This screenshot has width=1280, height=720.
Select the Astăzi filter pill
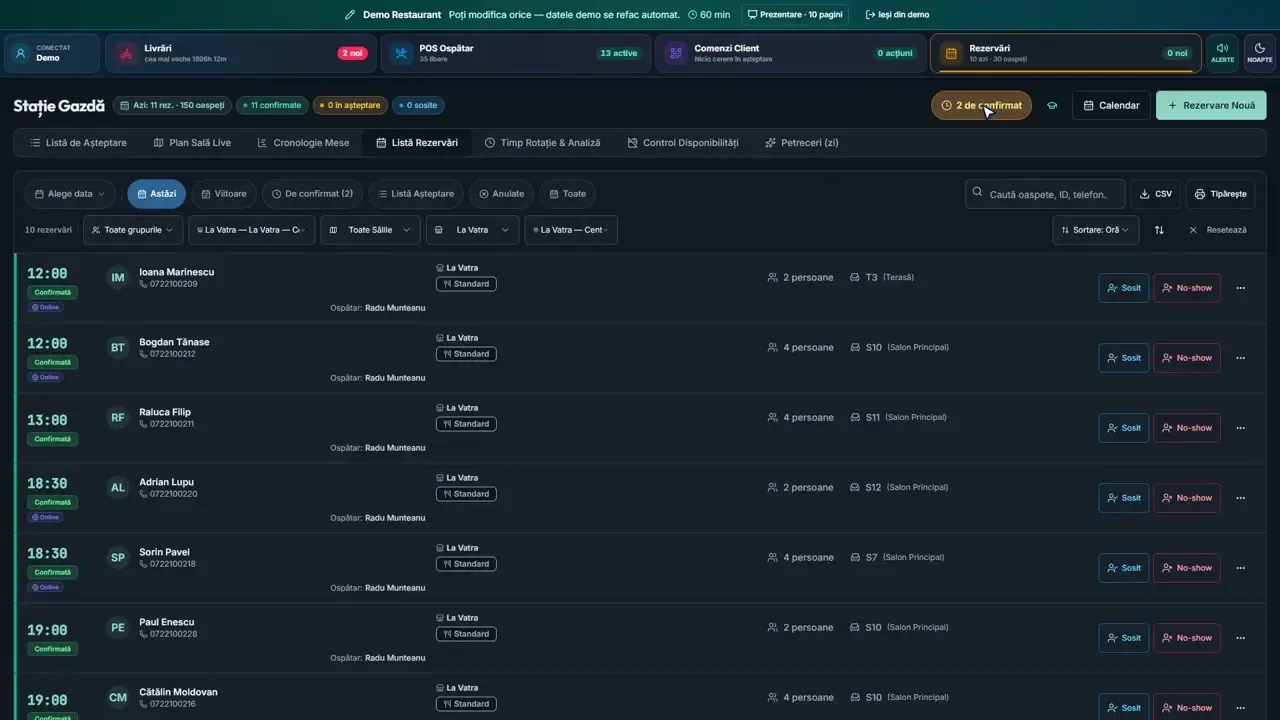tap(156, 194)
